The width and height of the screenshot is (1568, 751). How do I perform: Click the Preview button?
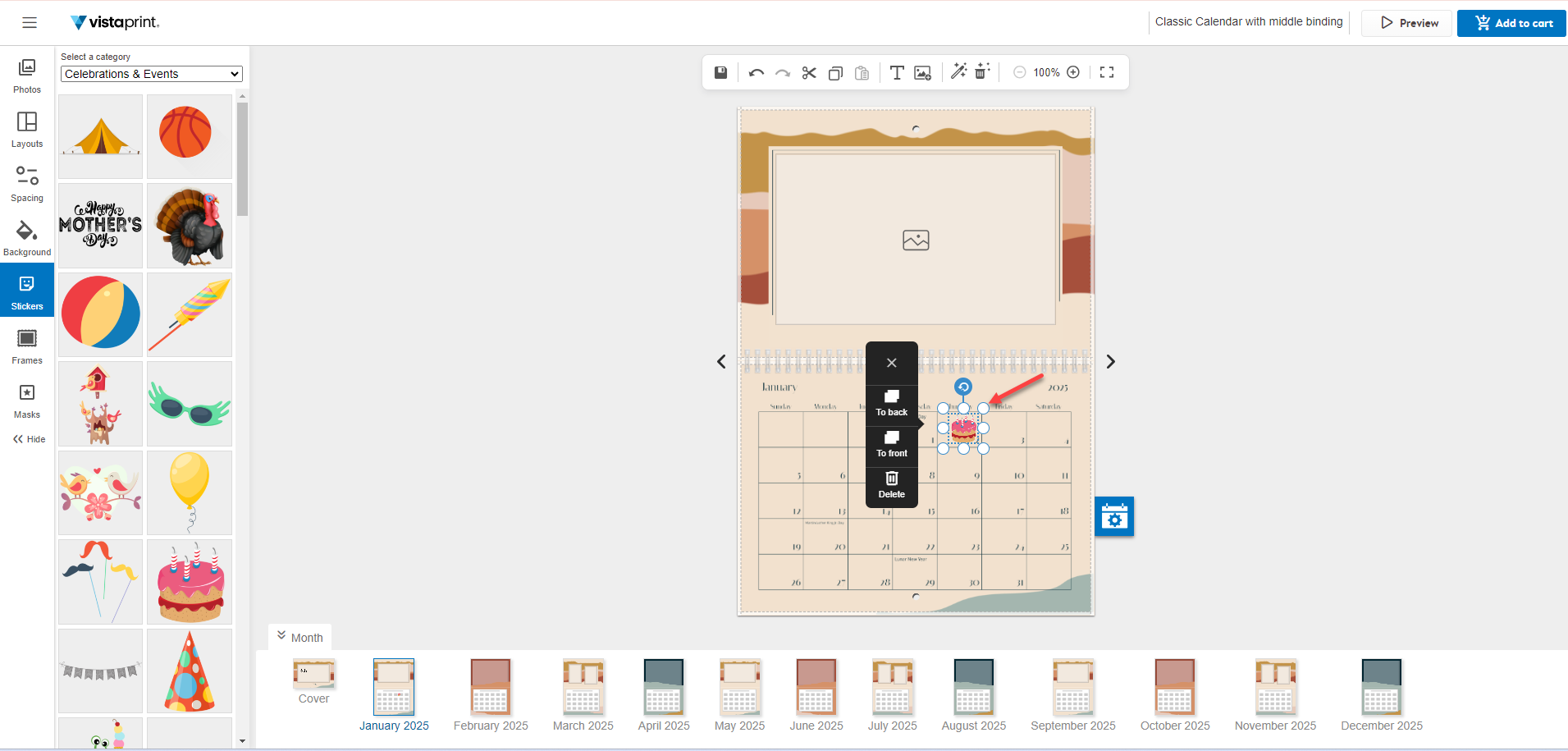1406,23
